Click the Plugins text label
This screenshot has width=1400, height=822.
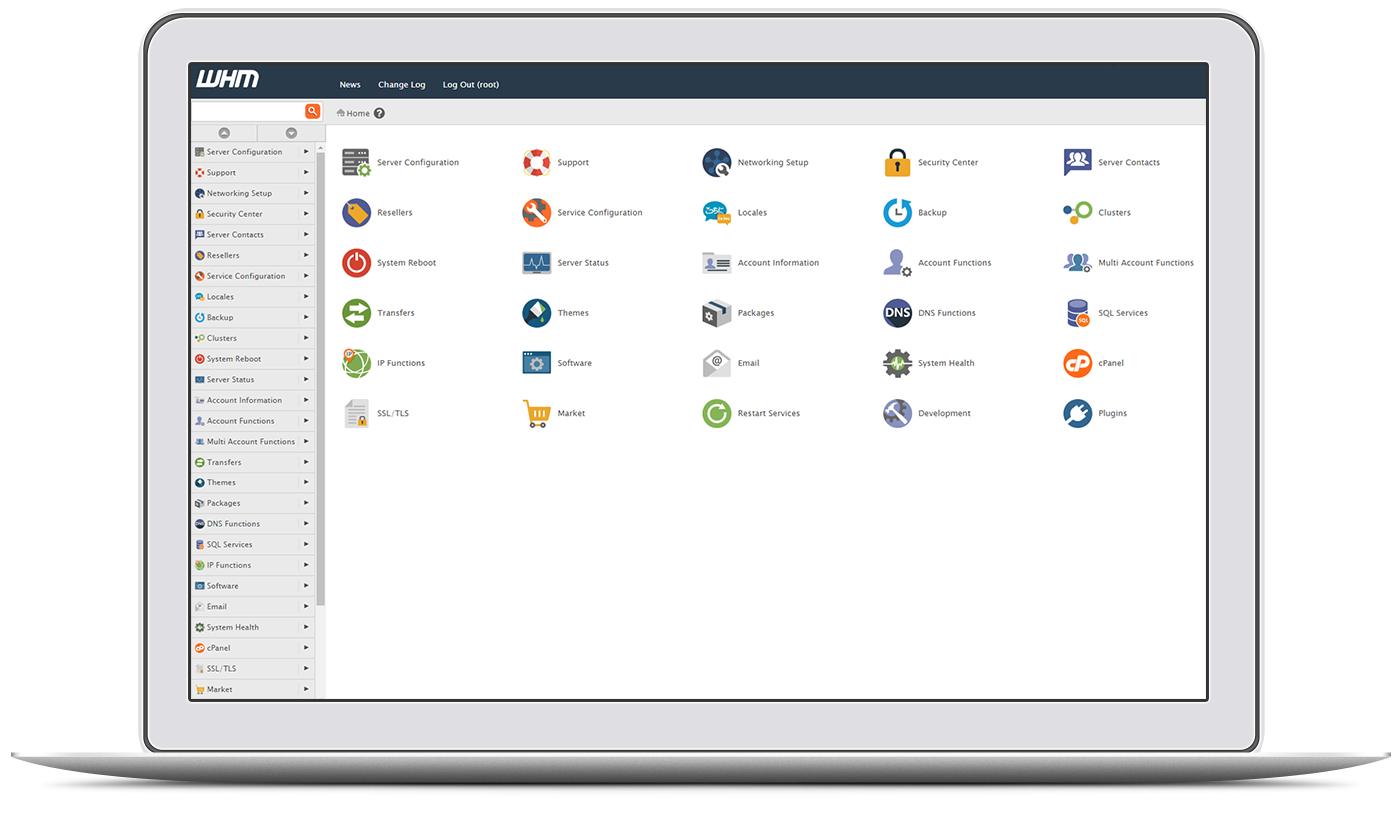click(x=1112, y=413)
